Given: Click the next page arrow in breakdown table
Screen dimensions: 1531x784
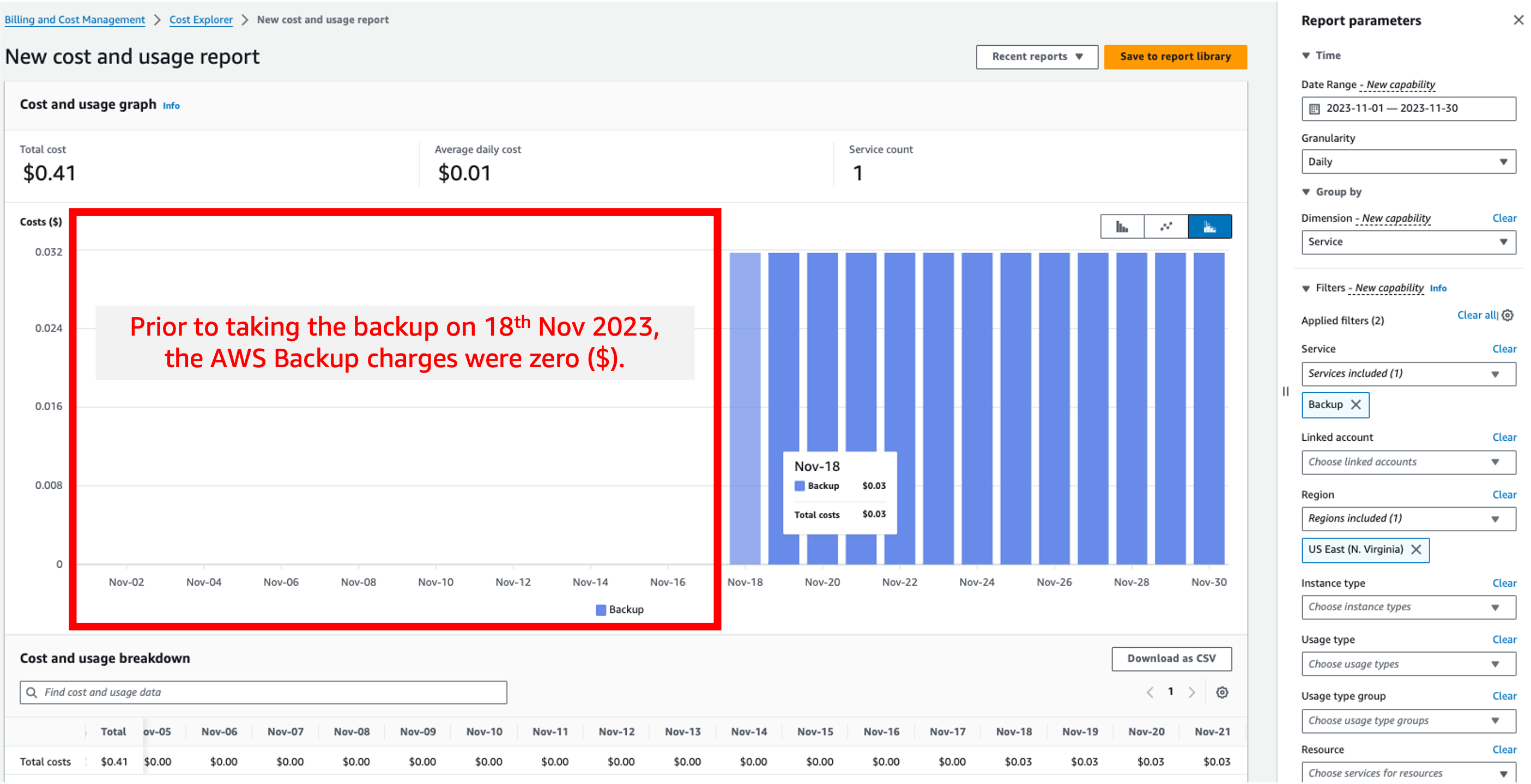Looking at the screenshot, I should [1192, 692].
